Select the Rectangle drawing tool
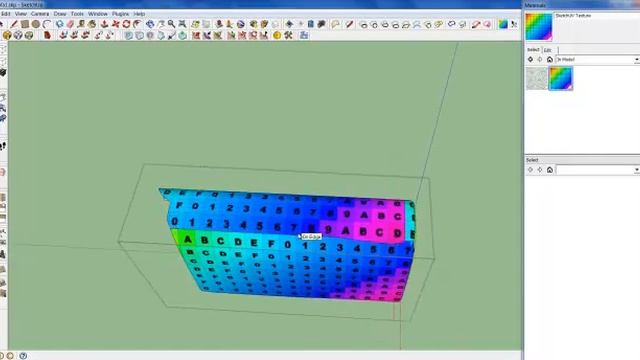 (x=25, y=24)
